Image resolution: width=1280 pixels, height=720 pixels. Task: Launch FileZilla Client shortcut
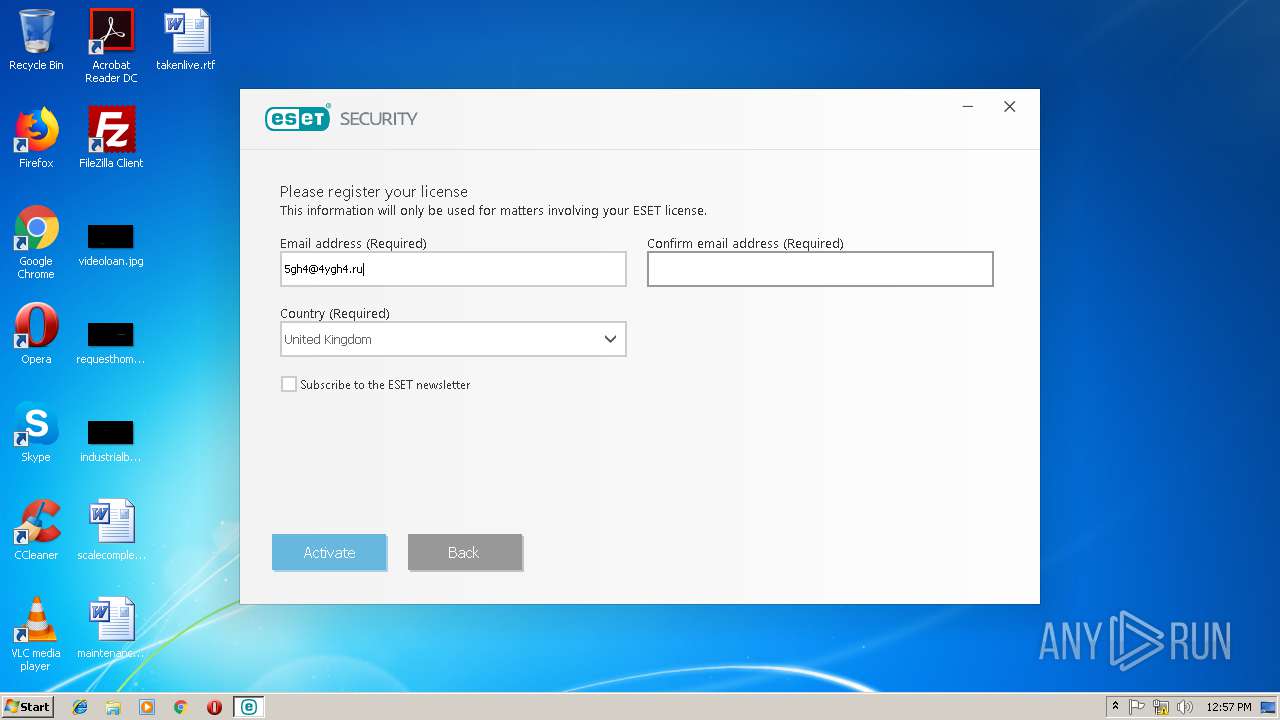tap(111, 138)
